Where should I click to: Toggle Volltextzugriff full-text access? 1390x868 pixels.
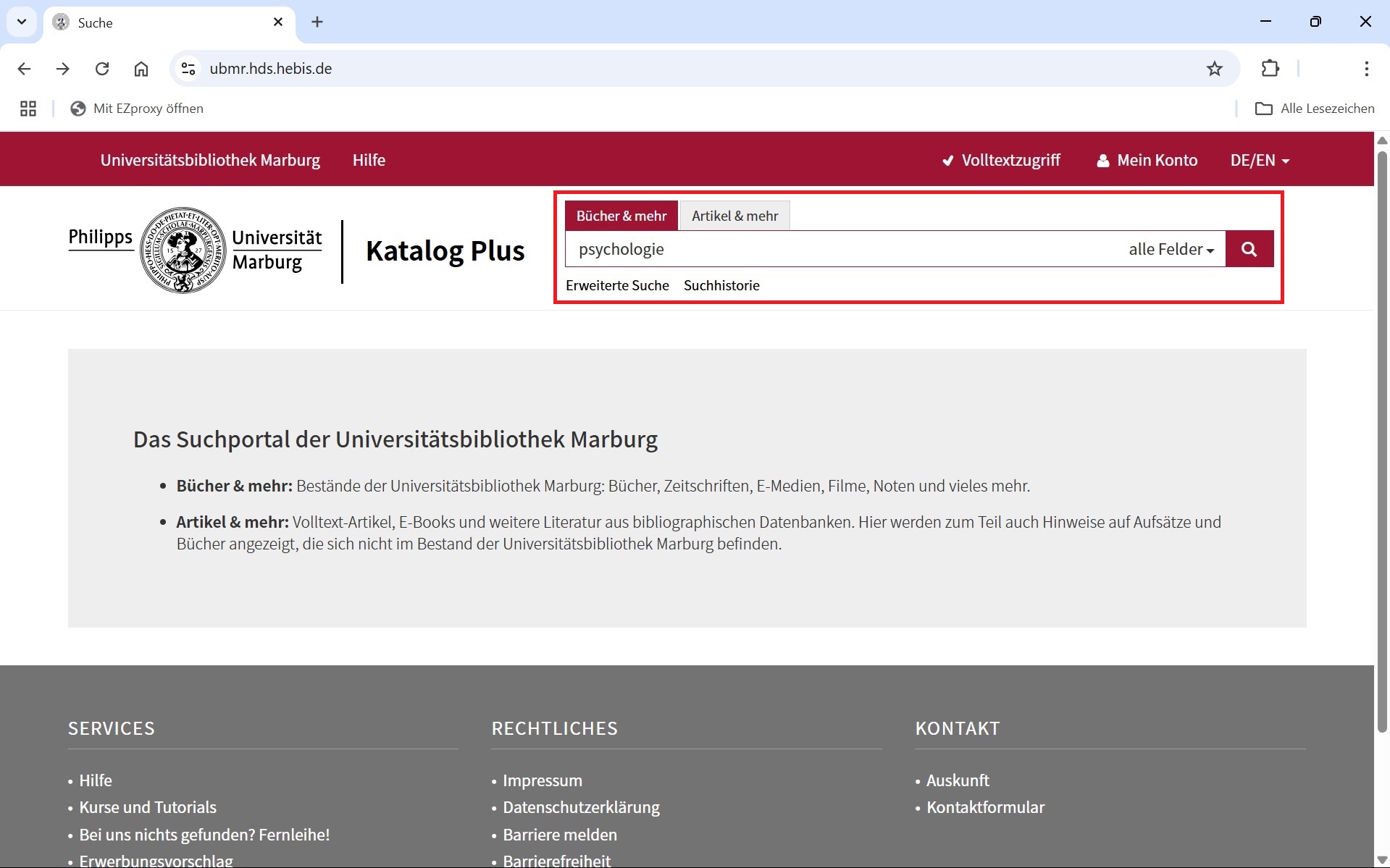click(1001, 160)
